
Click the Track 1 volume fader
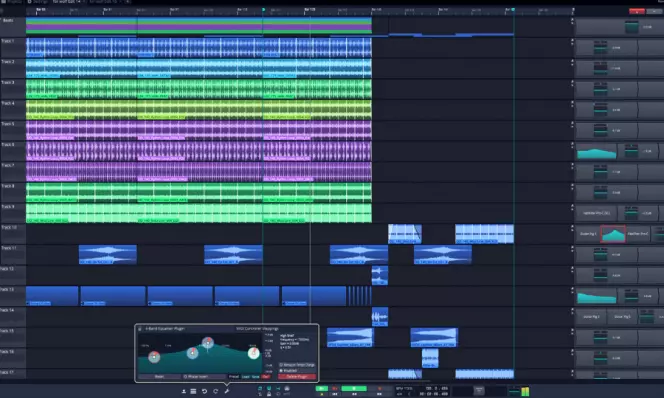click(x=600, y=47)
